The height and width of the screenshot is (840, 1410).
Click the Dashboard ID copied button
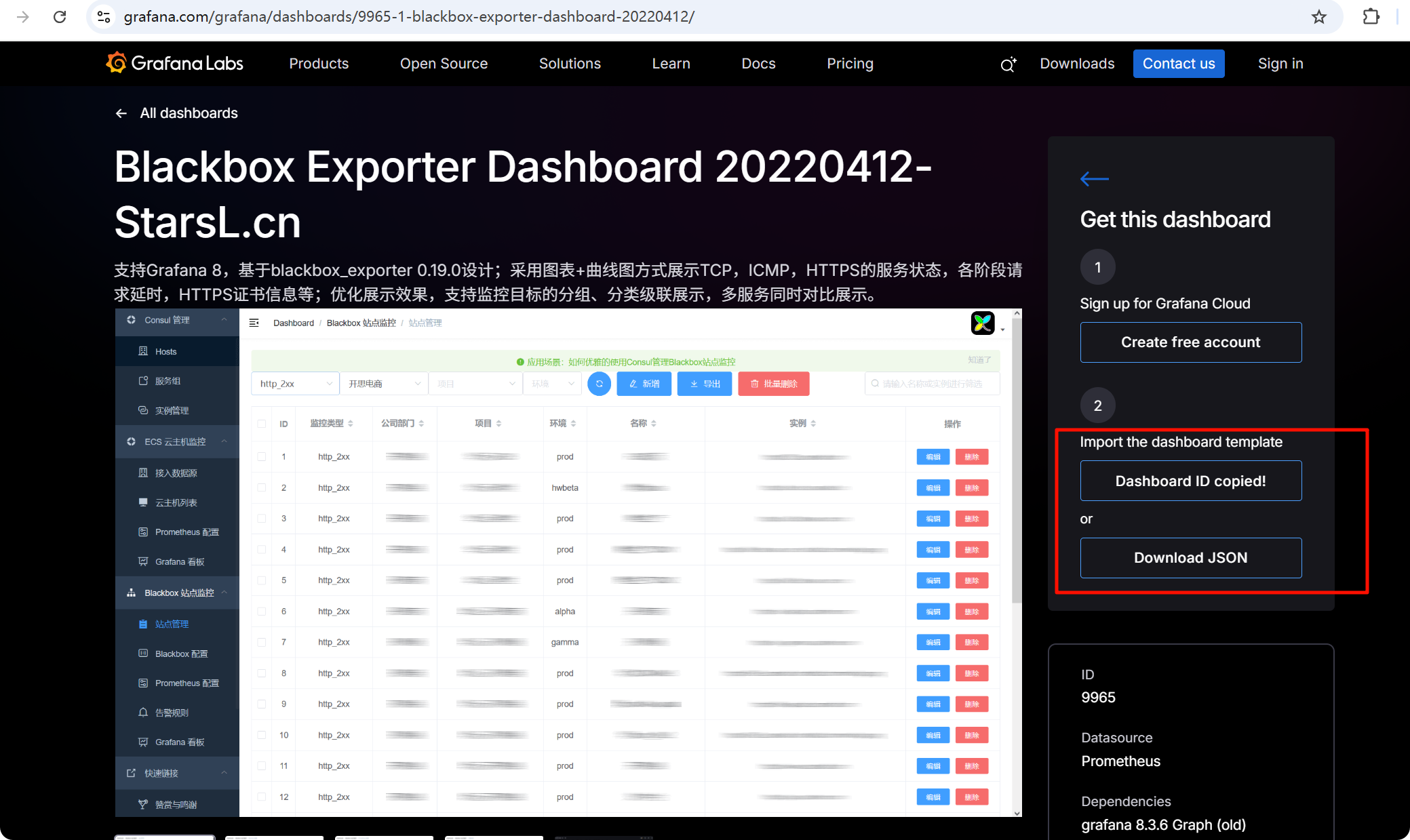pyautogui.click(x=1190, y=481)
